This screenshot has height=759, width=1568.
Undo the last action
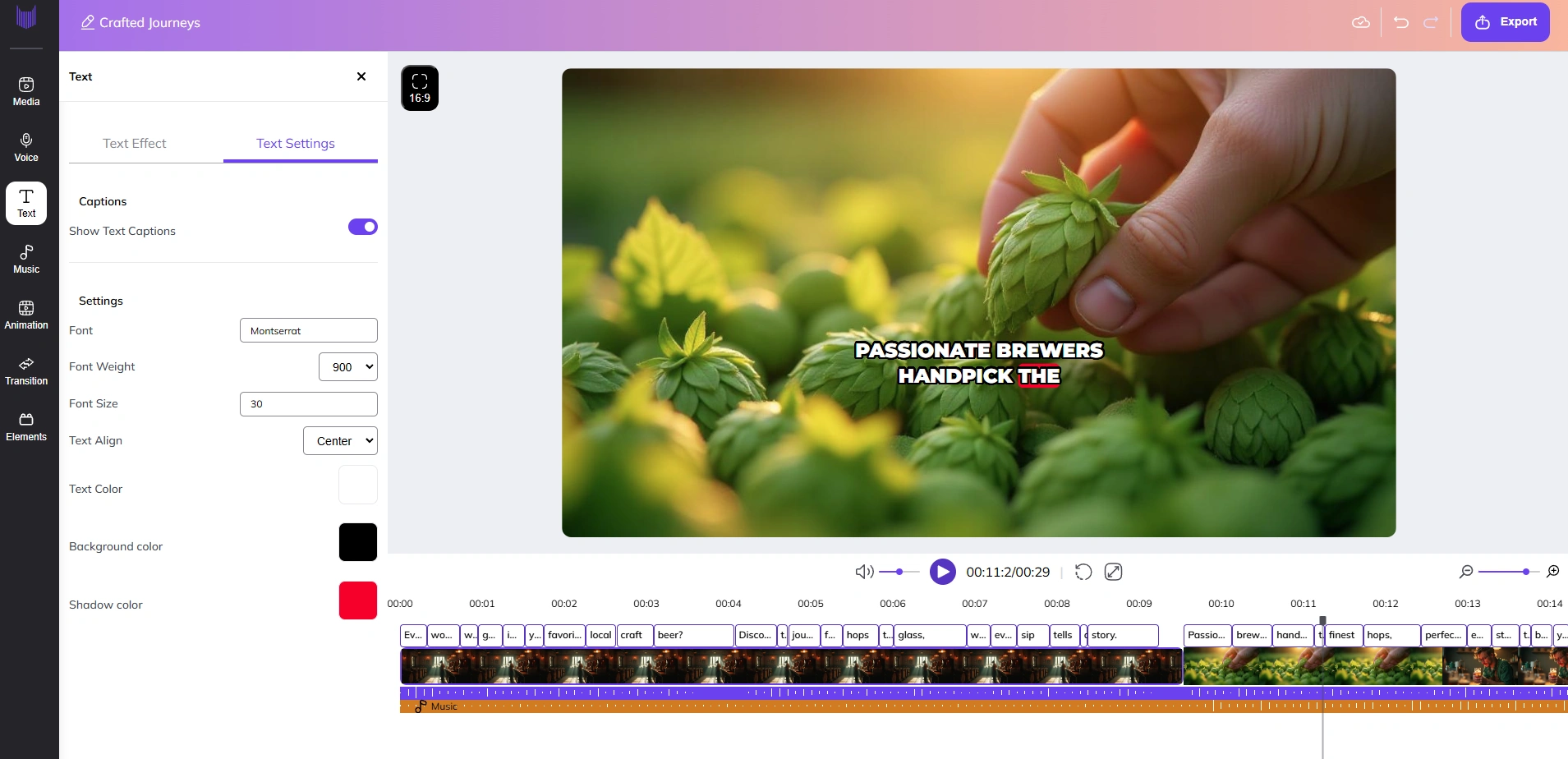point(1401,22)
